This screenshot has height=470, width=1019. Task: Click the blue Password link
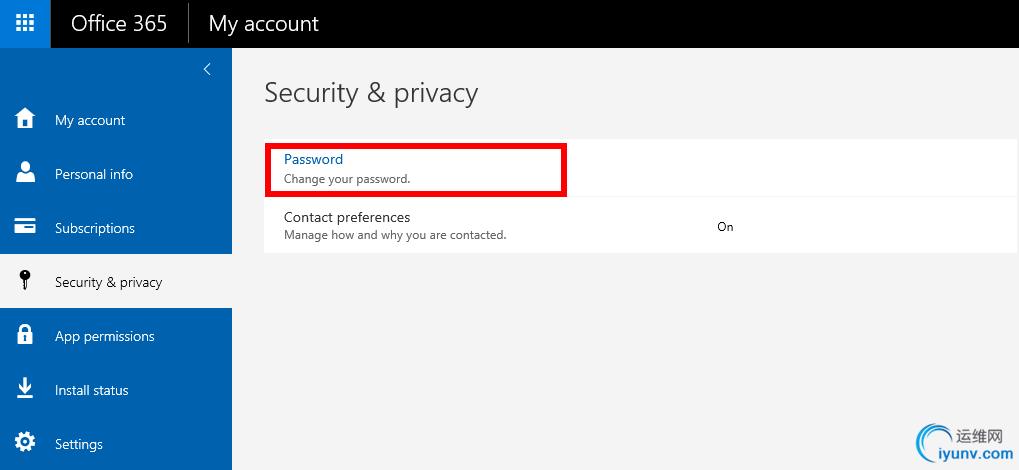[x=313, y=159]
